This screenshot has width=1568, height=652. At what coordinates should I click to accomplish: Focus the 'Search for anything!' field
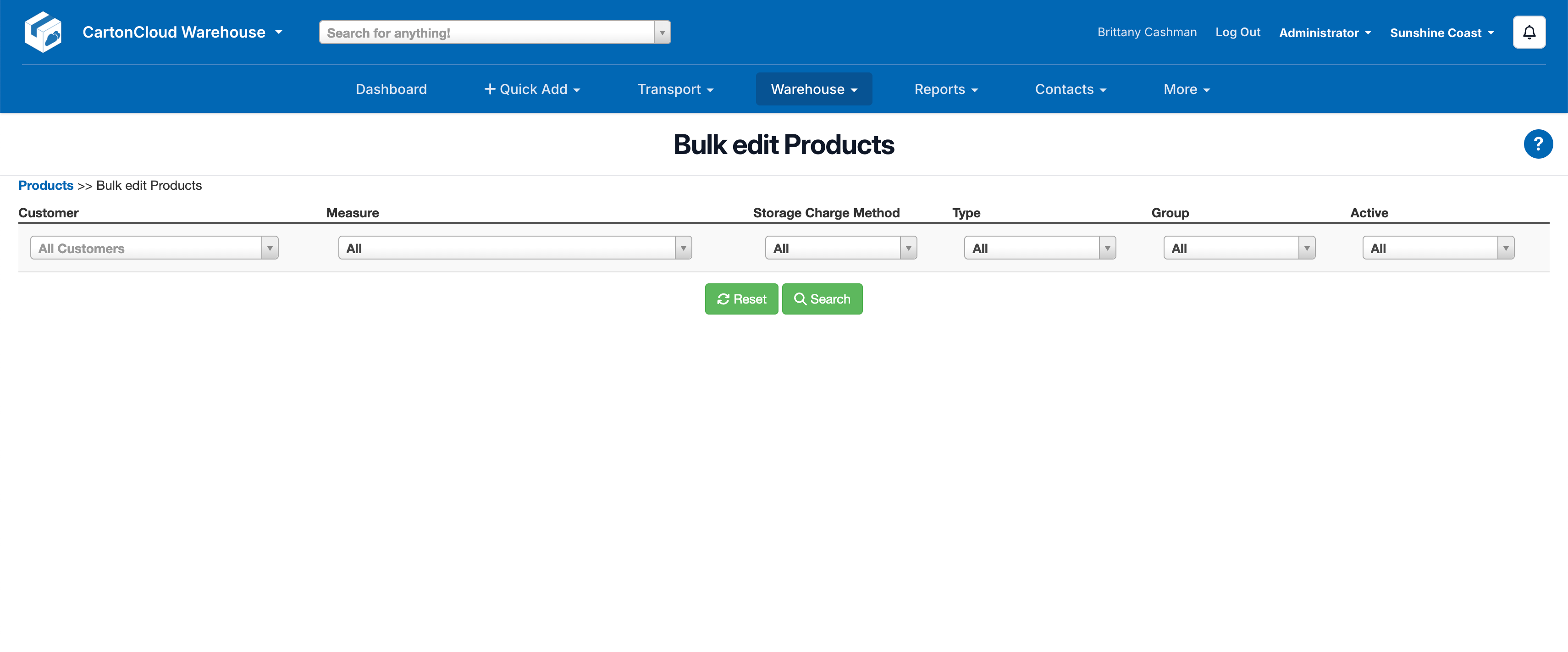tap(486, 33)
